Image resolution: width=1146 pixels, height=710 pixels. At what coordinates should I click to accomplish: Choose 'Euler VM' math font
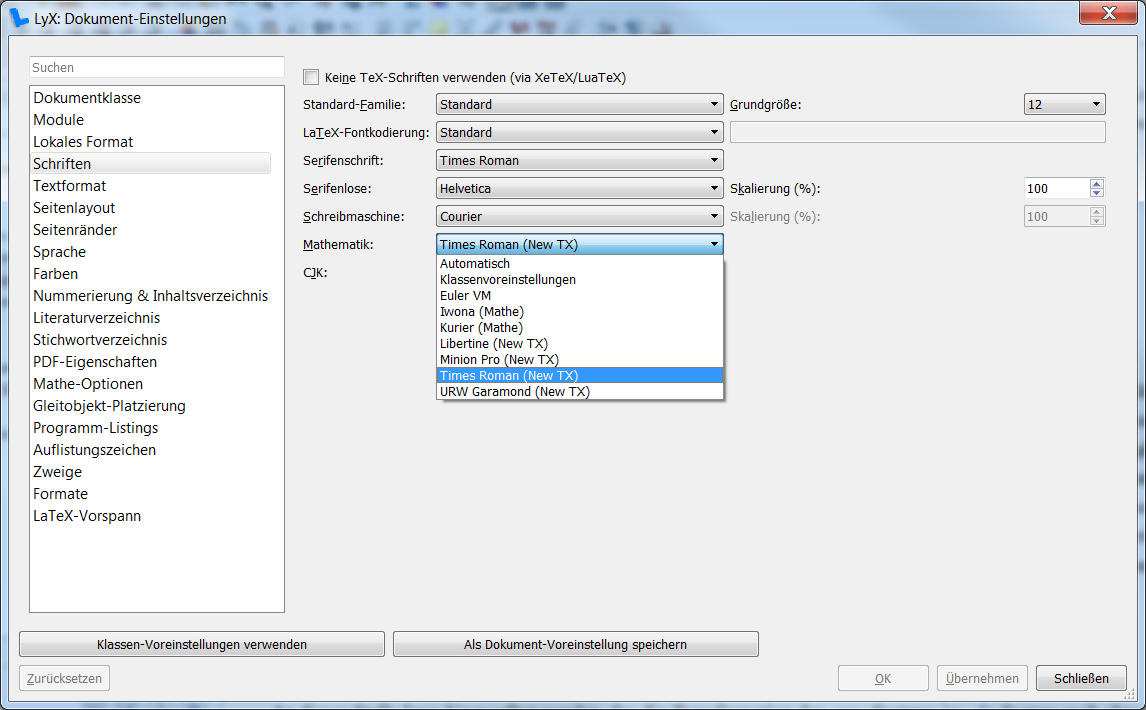[x=580, y=295]
